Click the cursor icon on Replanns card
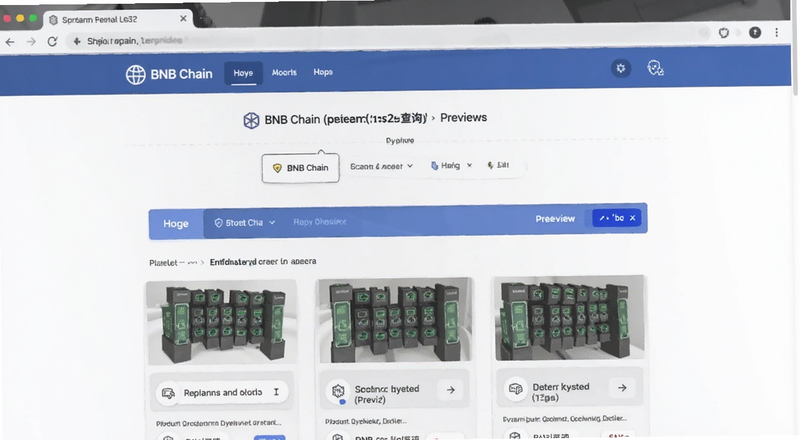The width and height of the screenshot is (800, 440). tap(276, 392)
